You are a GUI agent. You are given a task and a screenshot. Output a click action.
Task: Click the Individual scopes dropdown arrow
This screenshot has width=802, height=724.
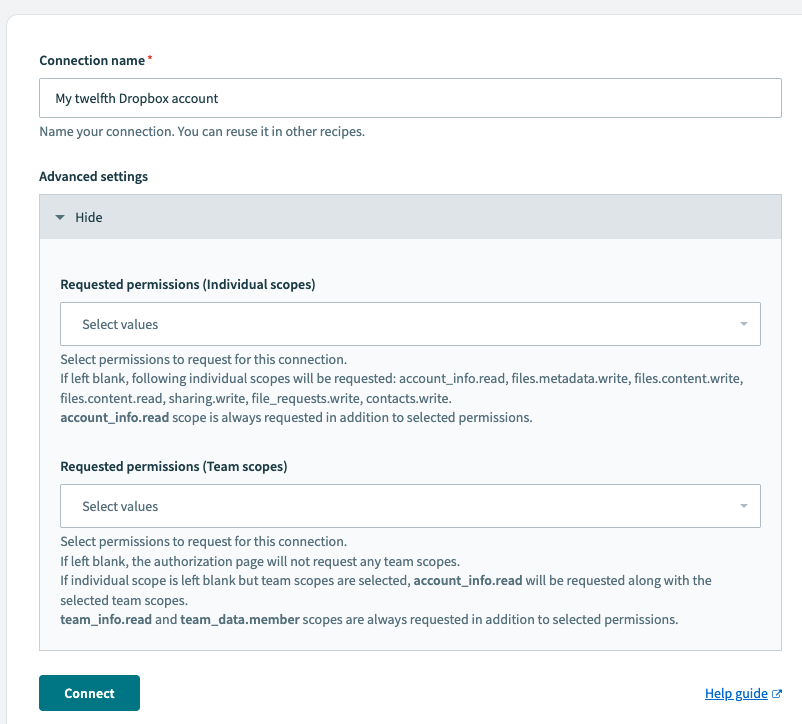(x=743, y=324)
